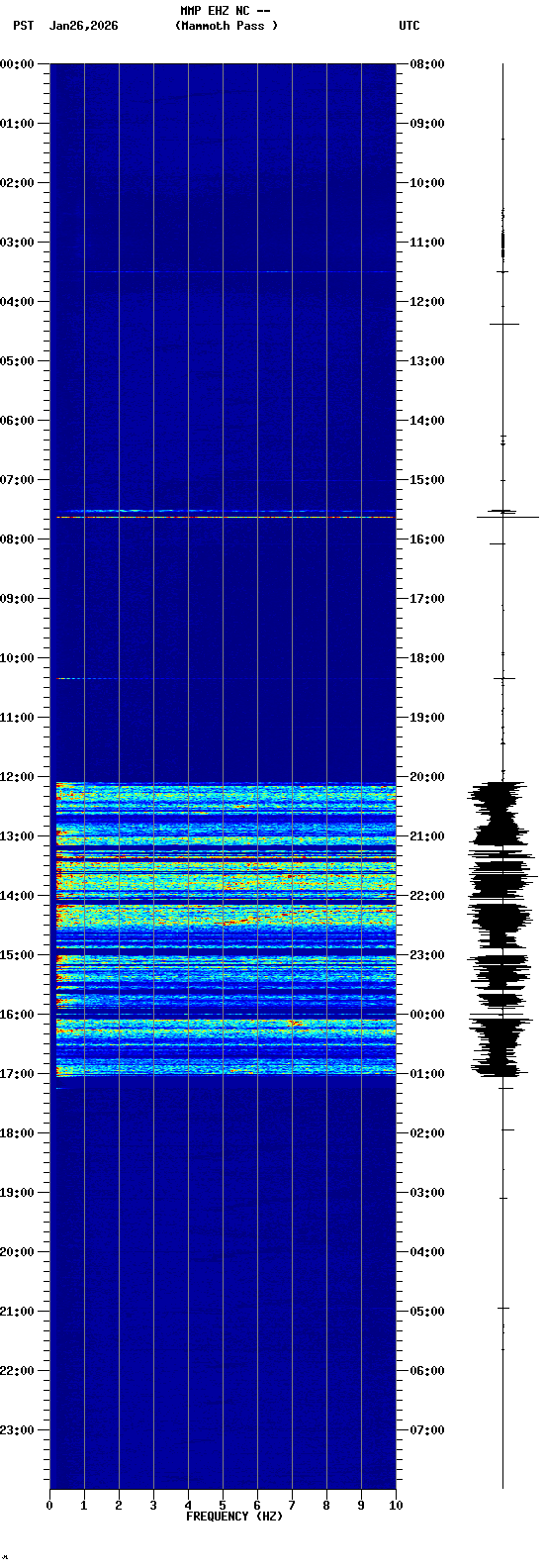Screen dimensions: 546x1568
Task: Click the 03:00 label on UTC axis
Action: (x=427, y=1193)
